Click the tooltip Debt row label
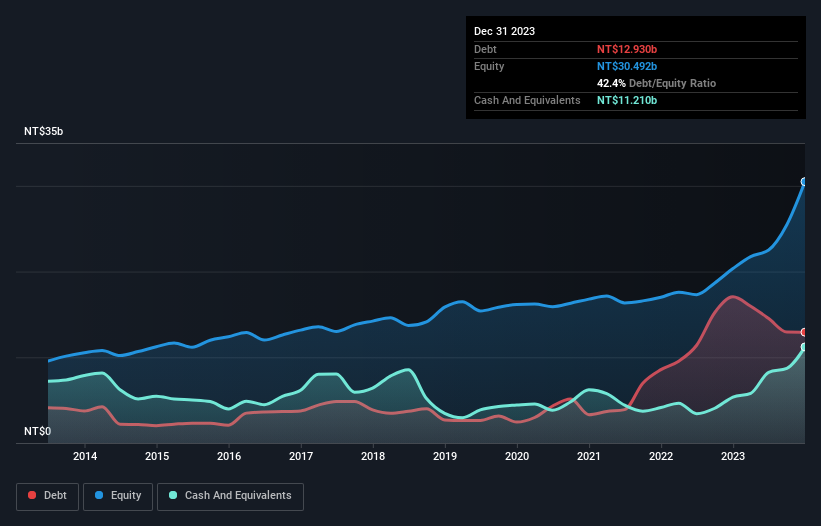 (x=485, y=49)
